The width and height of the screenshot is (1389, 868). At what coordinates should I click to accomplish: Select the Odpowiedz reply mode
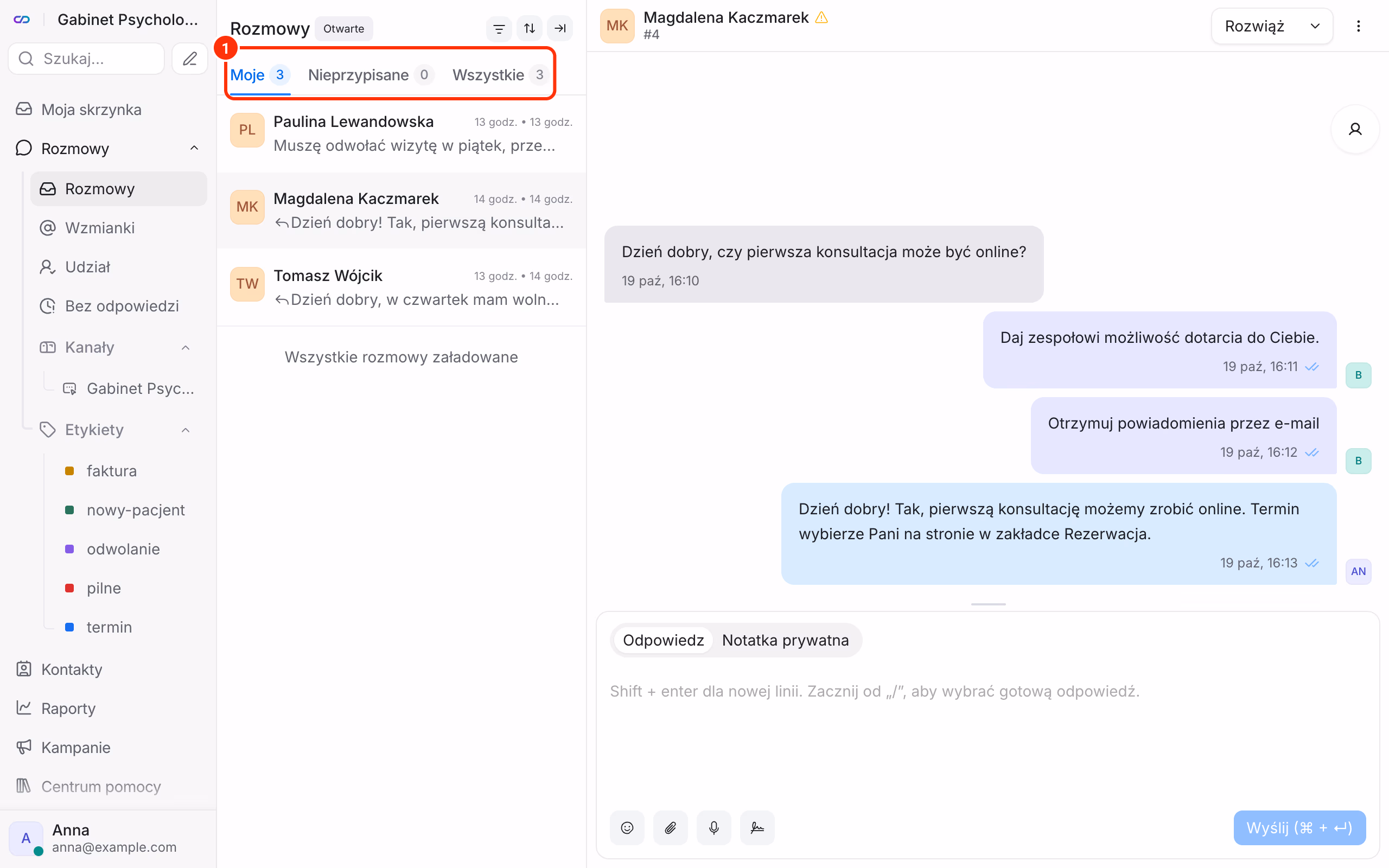[663, 640]
